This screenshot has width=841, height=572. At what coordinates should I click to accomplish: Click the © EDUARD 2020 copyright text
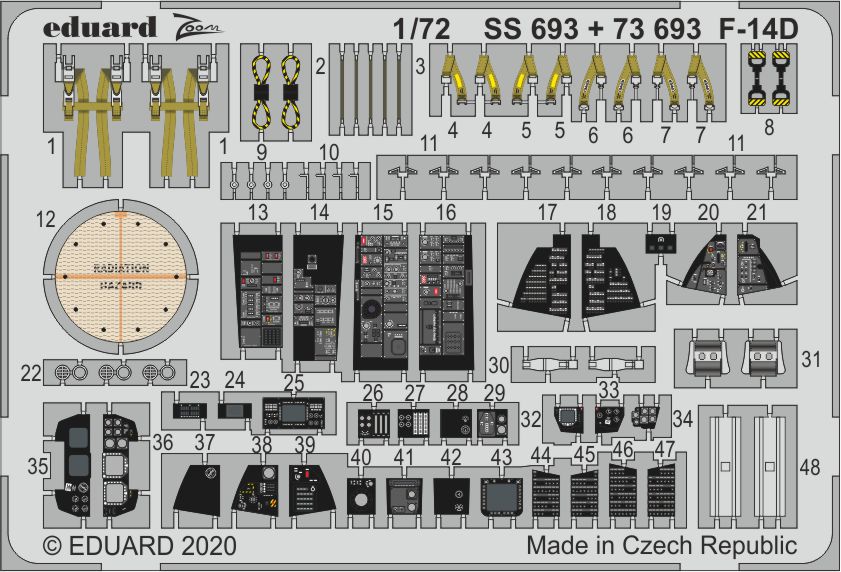[139, 546]
